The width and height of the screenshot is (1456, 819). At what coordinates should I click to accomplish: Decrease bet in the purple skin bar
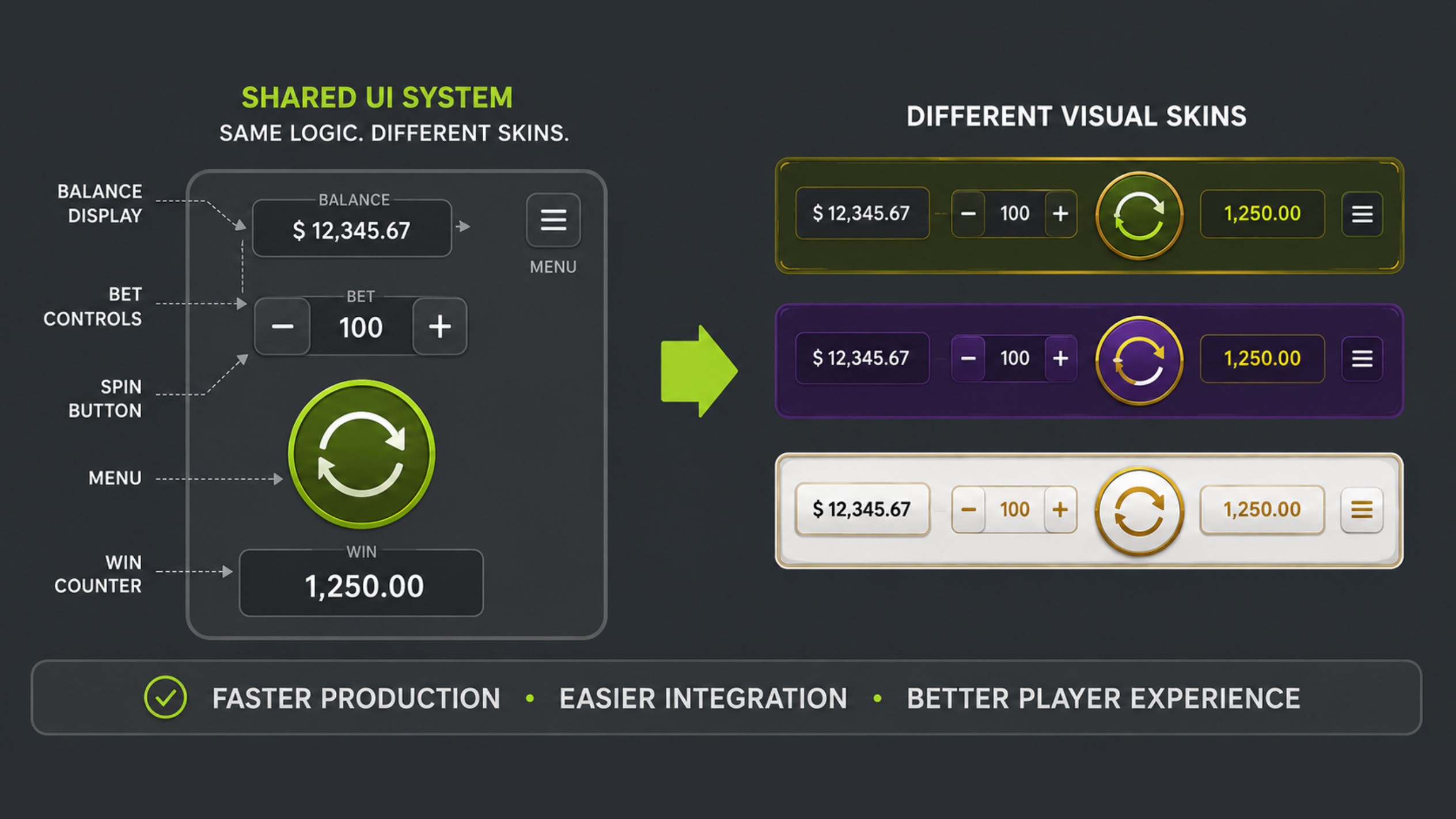[968, 359]
